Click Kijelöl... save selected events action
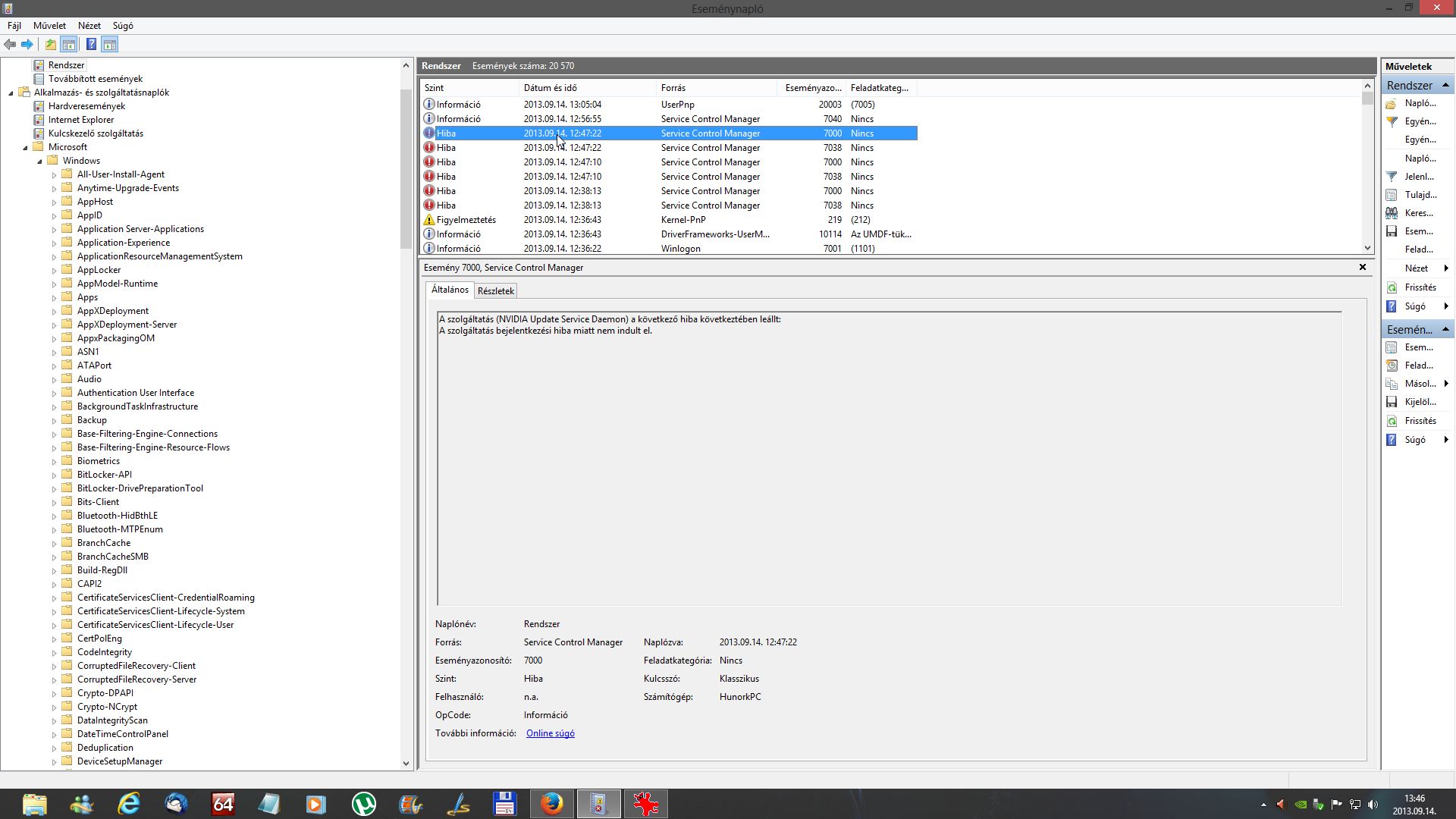1456x819 pixels. click(x=1420, y=402)
